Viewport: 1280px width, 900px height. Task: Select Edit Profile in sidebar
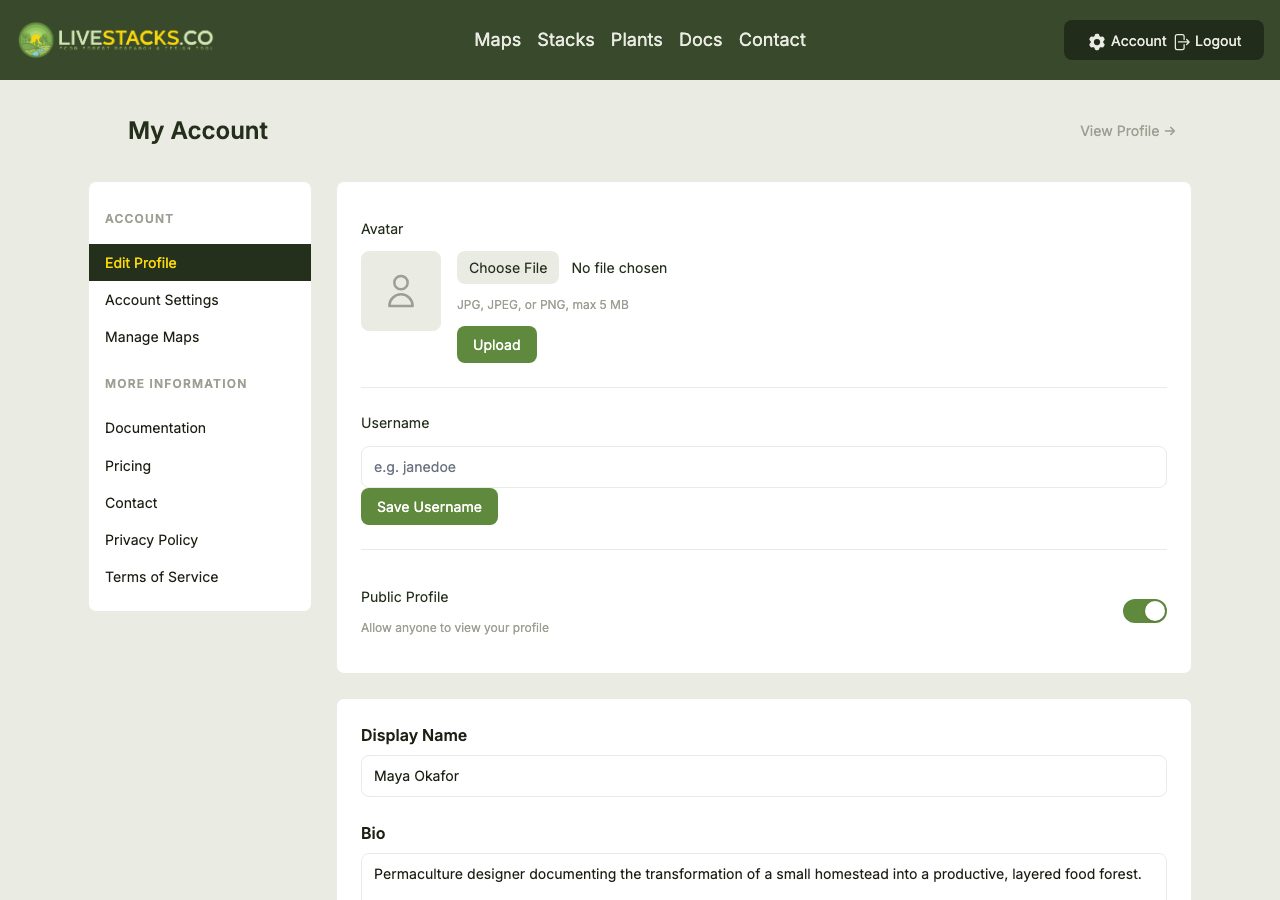pyautogui.click(x=200, y=263)
